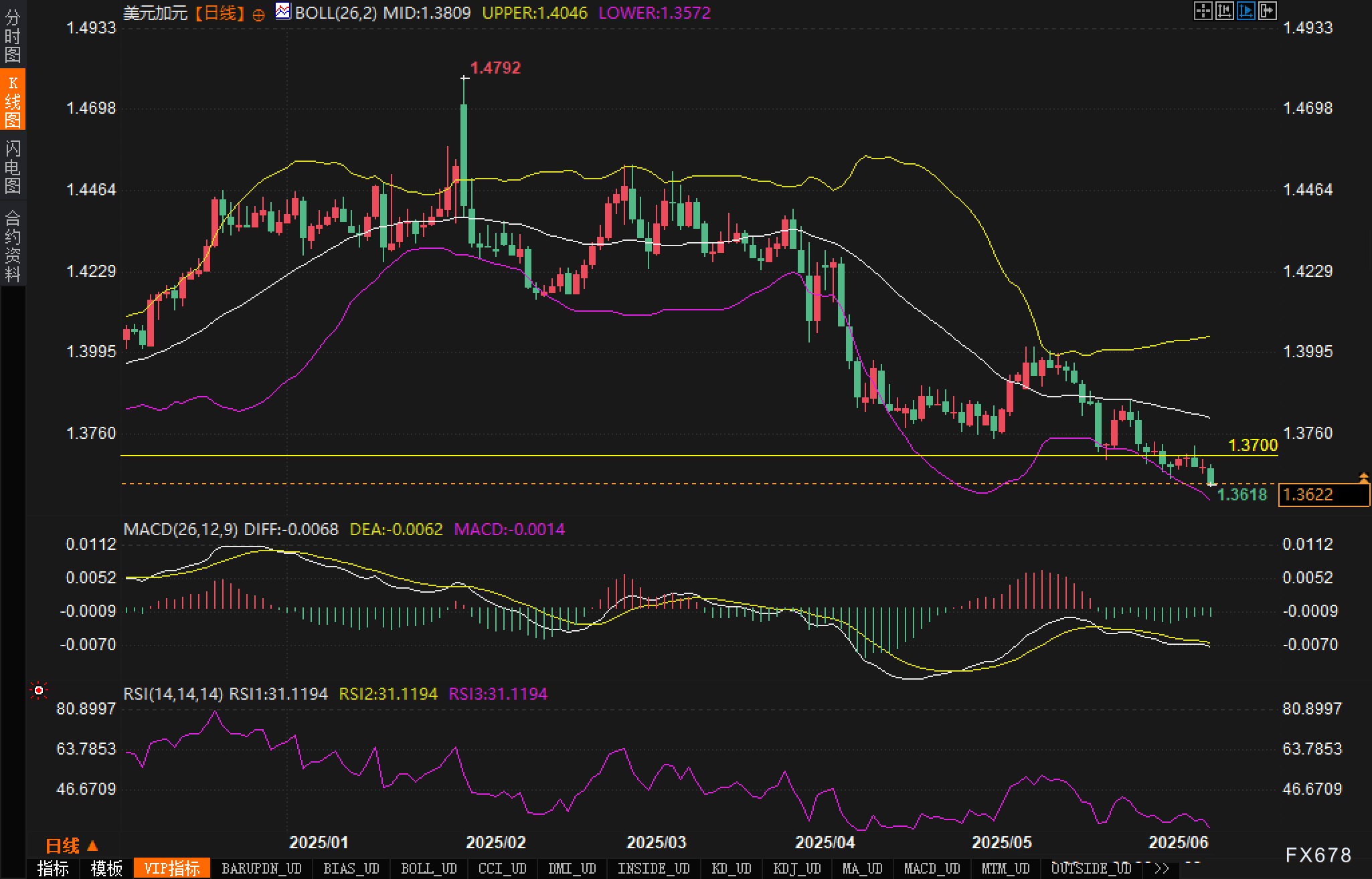Click the 模板 template button
1372x879 pixels.
[106, 869]
